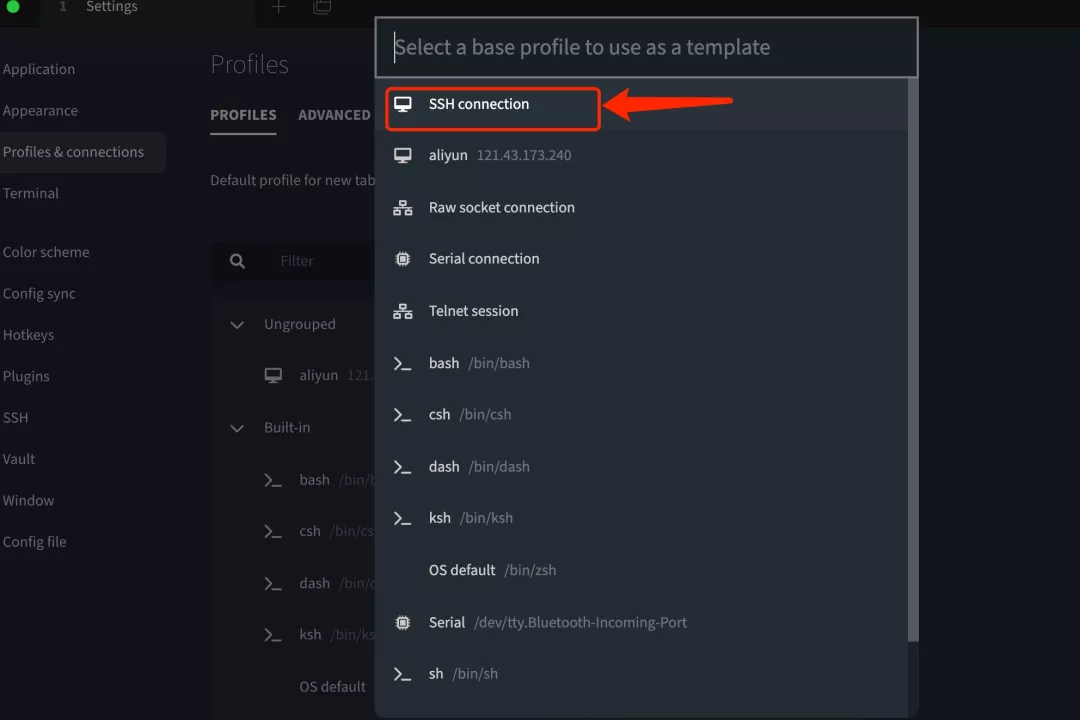Click monitor icon beside aliyun in profiles list
This screenshot has height=720, width=1080.
tap(273, 376)
